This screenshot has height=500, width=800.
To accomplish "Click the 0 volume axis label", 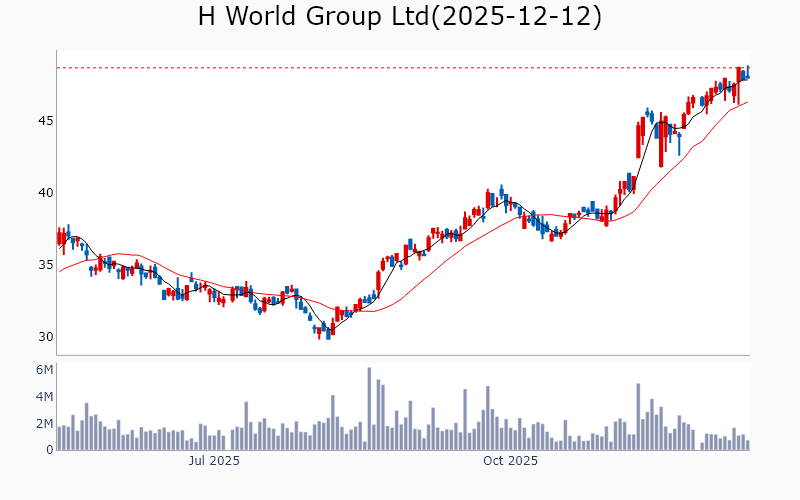I will click(x=48, y=451).
